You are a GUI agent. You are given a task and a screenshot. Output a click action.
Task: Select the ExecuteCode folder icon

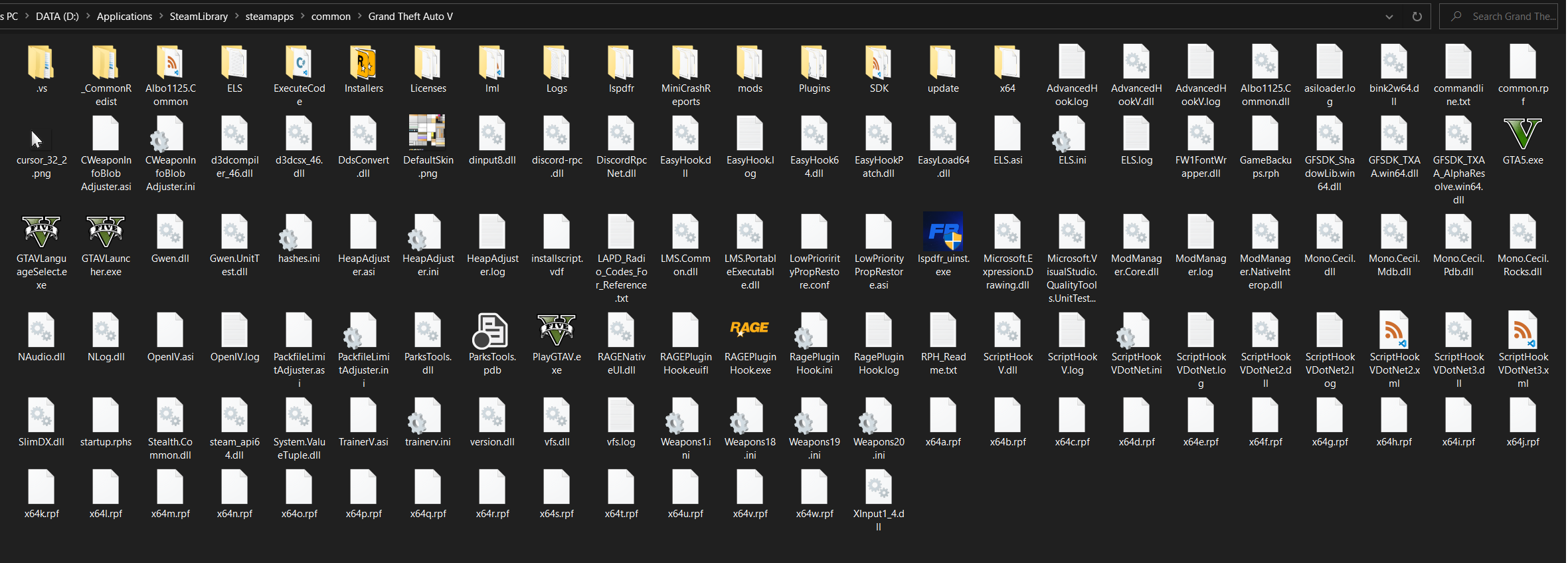pyautogui.click(x=299, y=63)
